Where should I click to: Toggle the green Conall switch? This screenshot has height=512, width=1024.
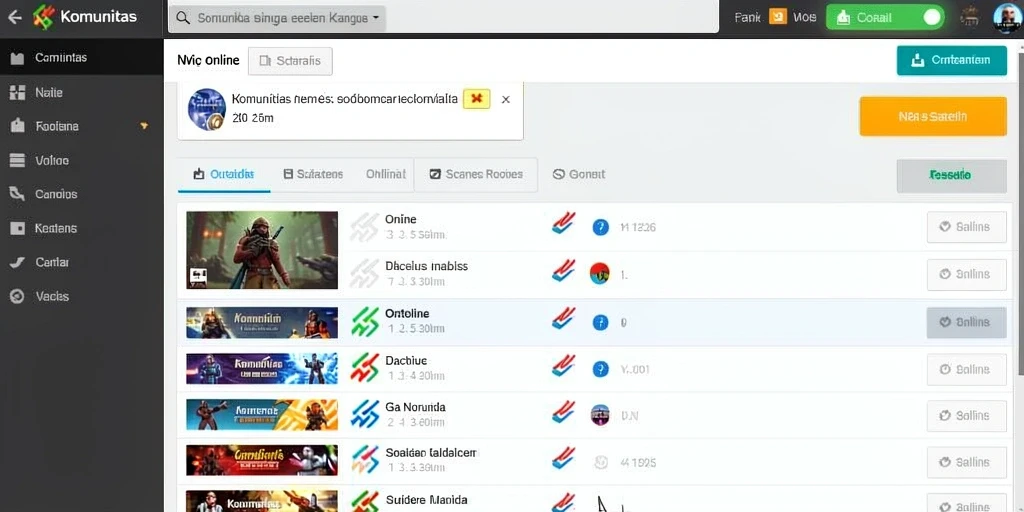pyautogui.click(x=933, y=18)
